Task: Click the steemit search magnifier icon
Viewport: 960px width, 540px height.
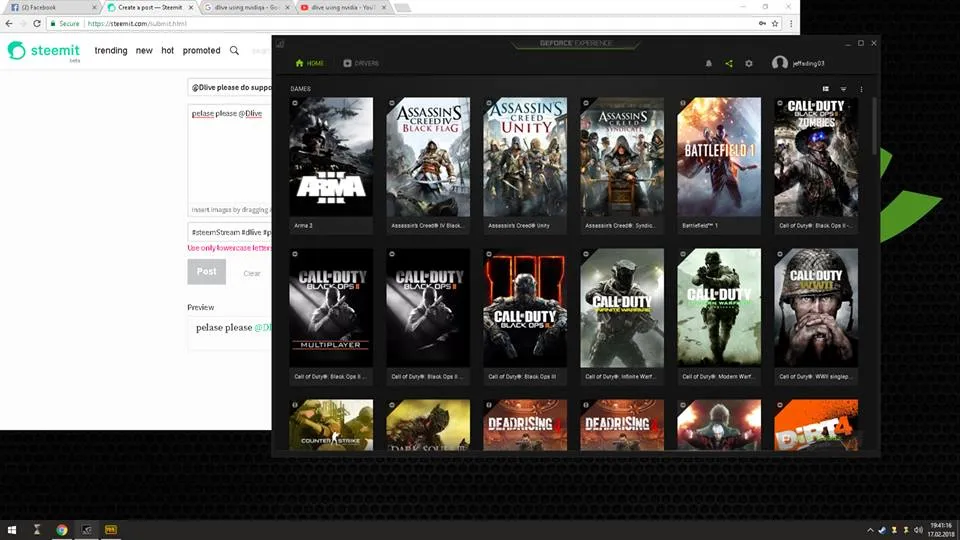Action: (x=234, y=51)
